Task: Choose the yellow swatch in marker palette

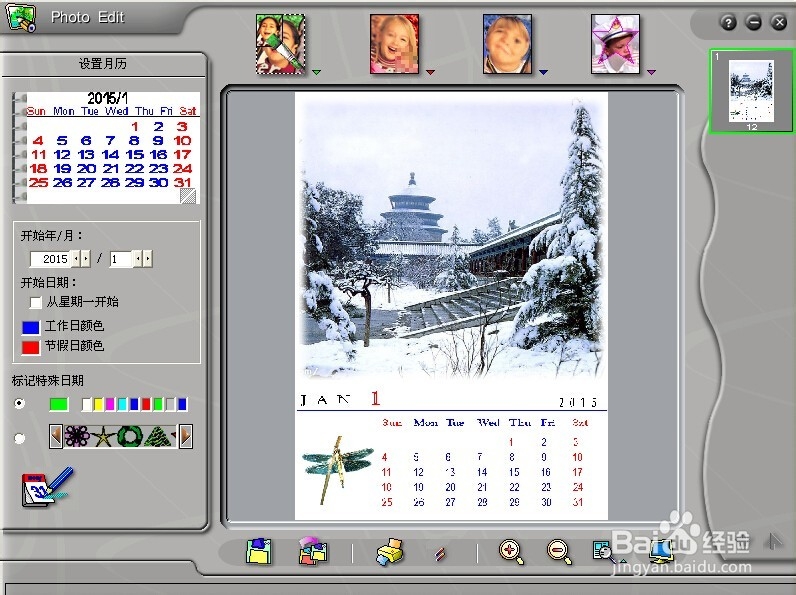Action: tap(98, 404)
